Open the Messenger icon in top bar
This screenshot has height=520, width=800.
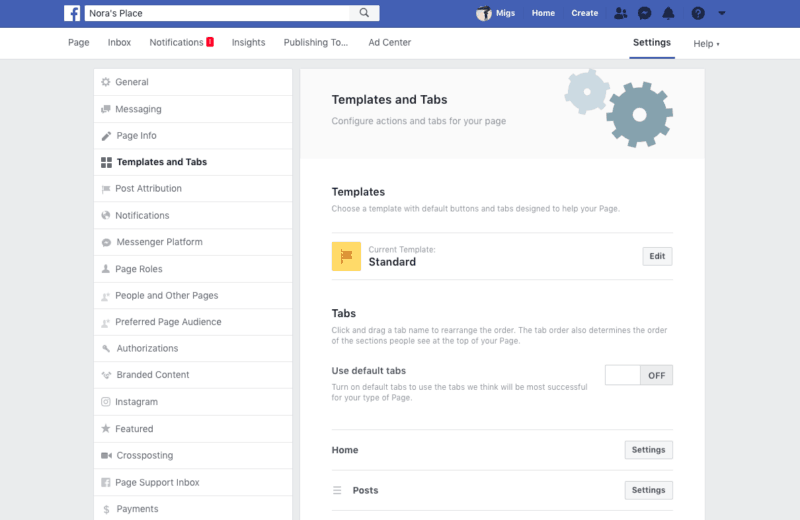(644, 13)
